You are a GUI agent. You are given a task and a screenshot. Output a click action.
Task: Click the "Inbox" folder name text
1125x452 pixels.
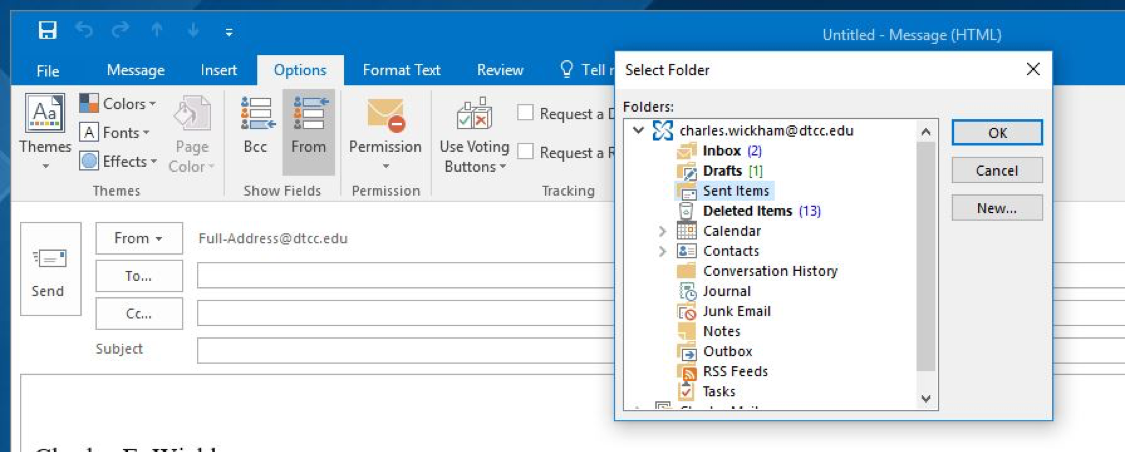coord(722,151)
